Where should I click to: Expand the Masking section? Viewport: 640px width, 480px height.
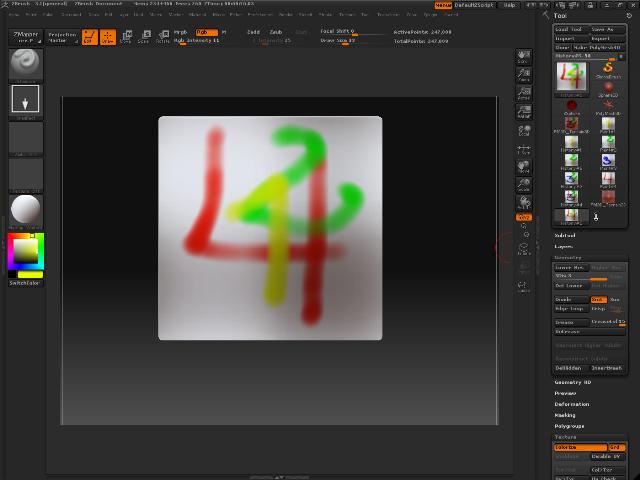click(x=565, y=415)
